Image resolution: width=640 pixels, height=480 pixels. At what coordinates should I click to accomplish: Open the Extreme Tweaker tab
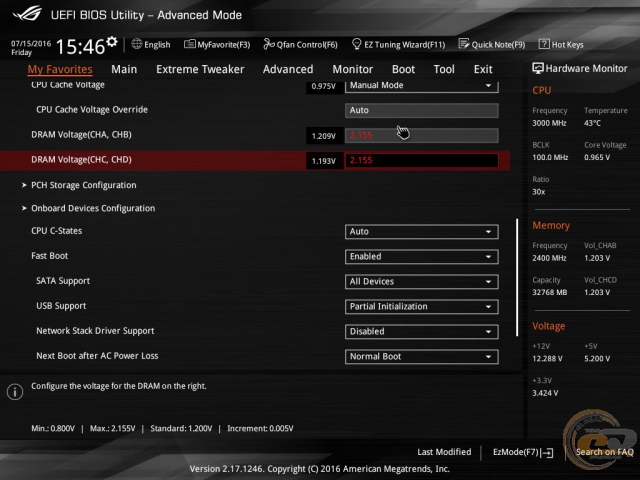click(x=200, y=69)
